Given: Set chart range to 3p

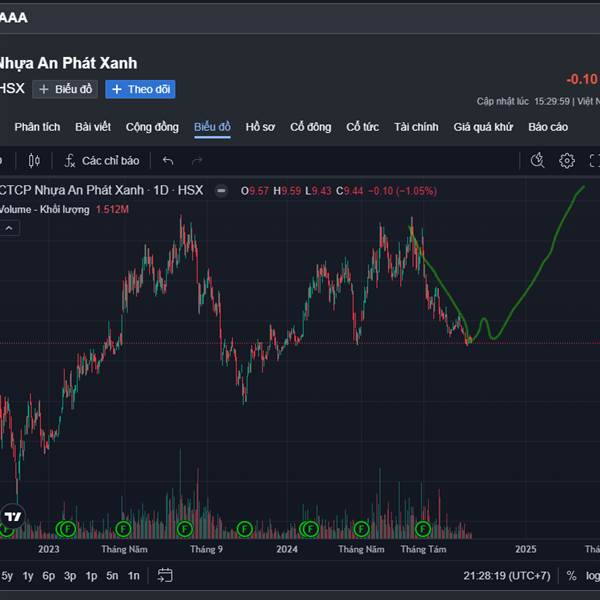Looking at the screenshot, I should pos(70,576).
